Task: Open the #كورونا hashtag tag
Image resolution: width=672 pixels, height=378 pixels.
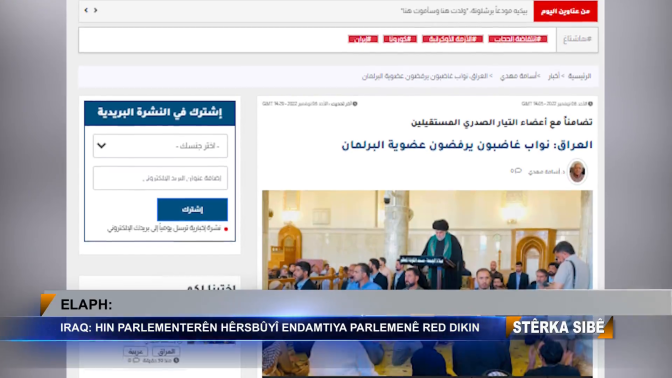Action: 400,39
